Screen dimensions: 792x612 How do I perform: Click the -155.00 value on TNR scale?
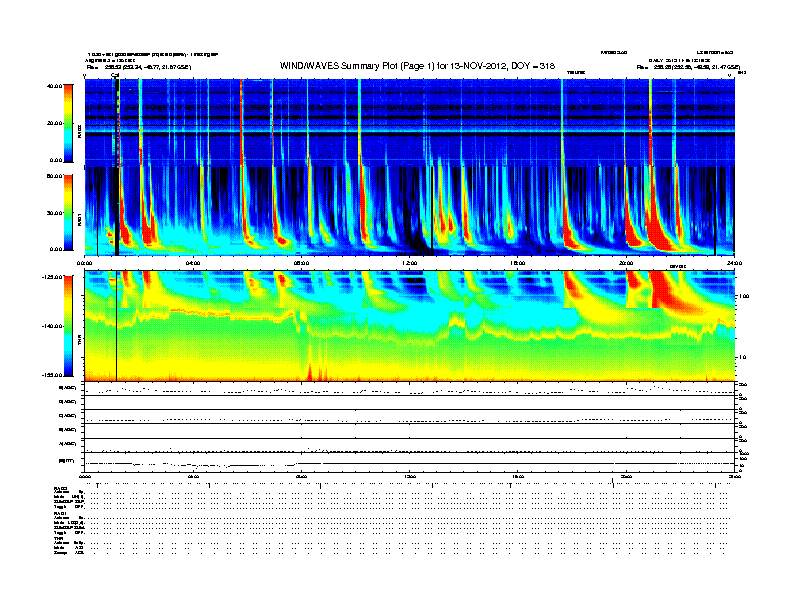click(53, 375)
